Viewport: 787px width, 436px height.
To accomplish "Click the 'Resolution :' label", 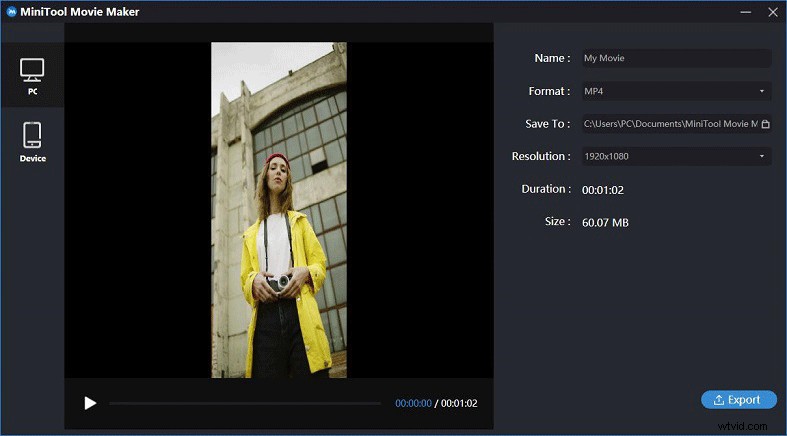I will pyautogui.click(x=541, y=156).
